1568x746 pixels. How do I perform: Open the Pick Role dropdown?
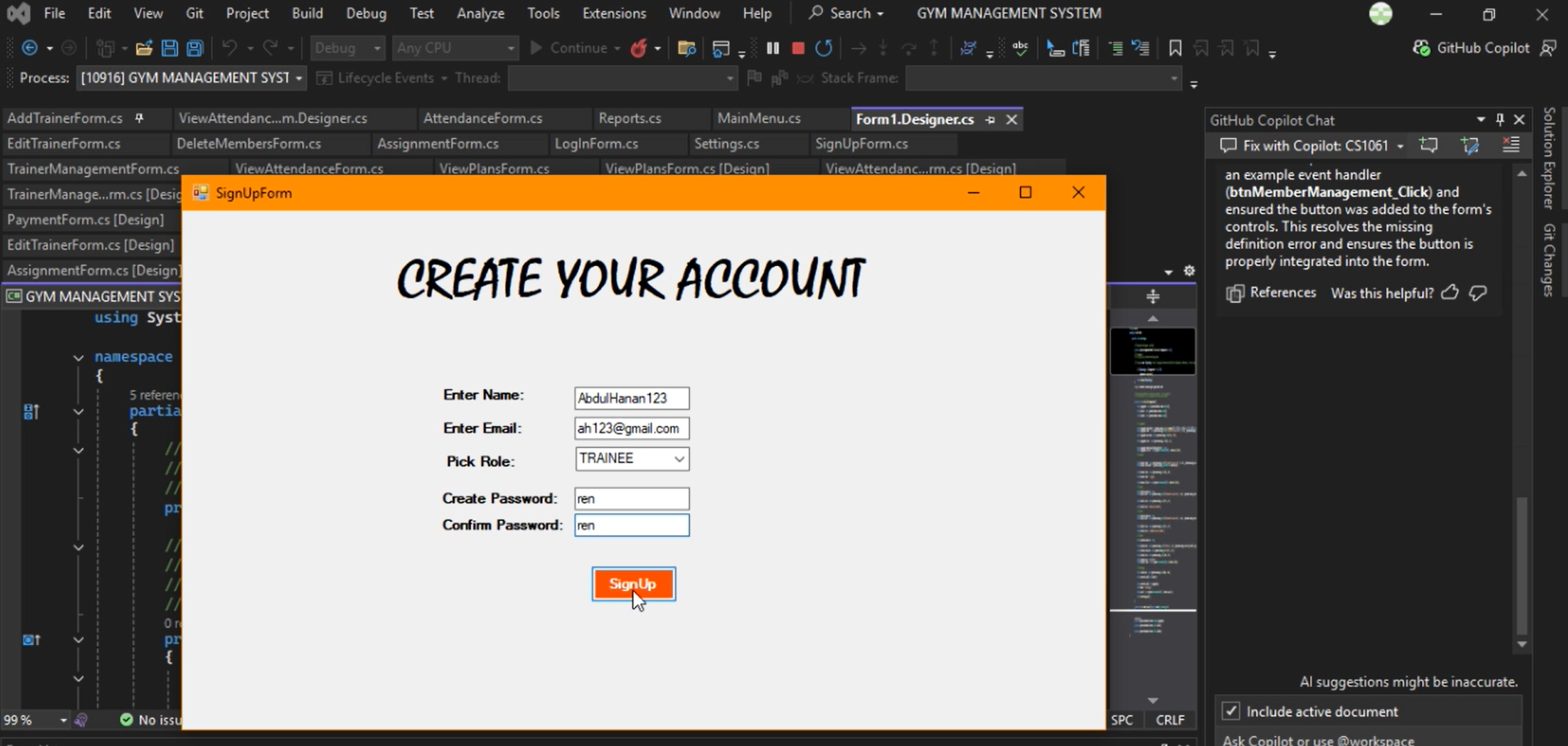[679, 459]
